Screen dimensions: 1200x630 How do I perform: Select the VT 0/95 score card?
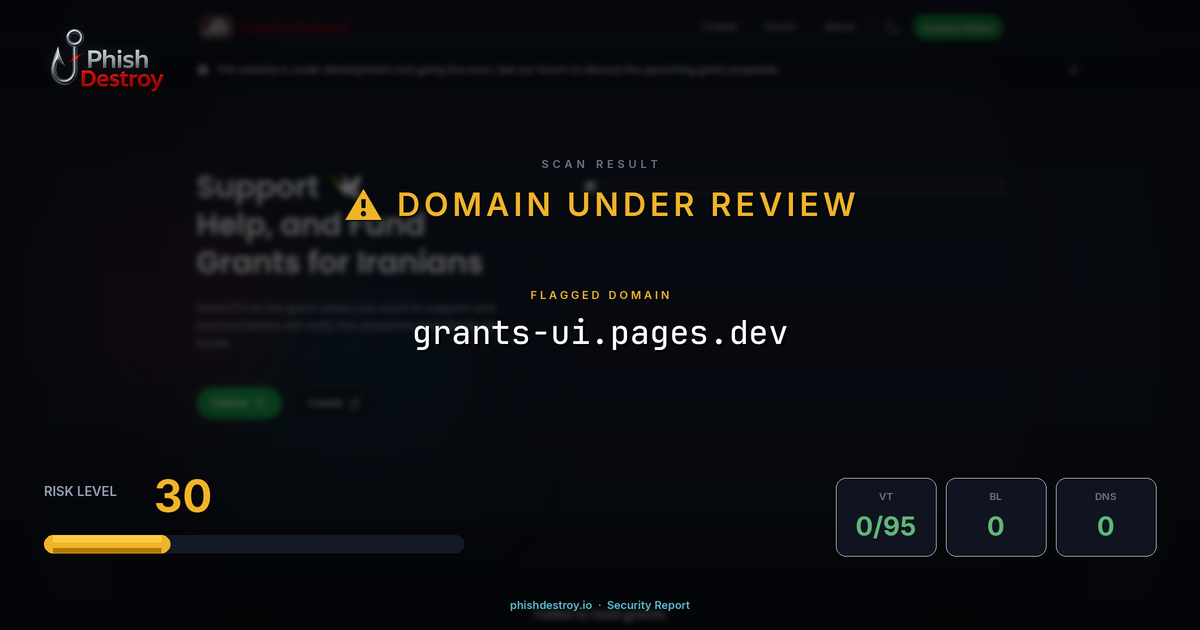pyautogui.click(x=886, y=517)
